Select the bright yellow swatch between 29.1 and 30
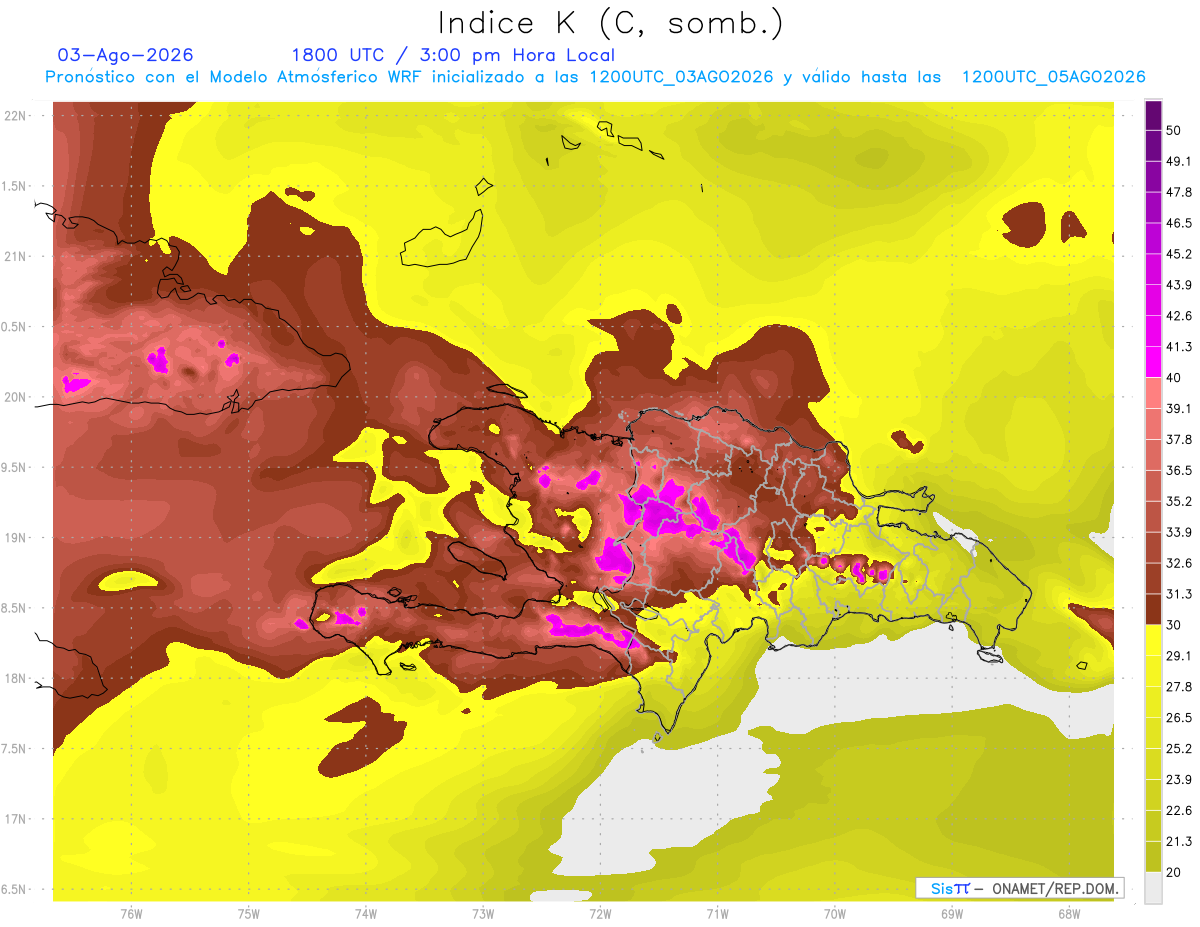Screen dimensions: 1200x927 [x=1153, y=640]
